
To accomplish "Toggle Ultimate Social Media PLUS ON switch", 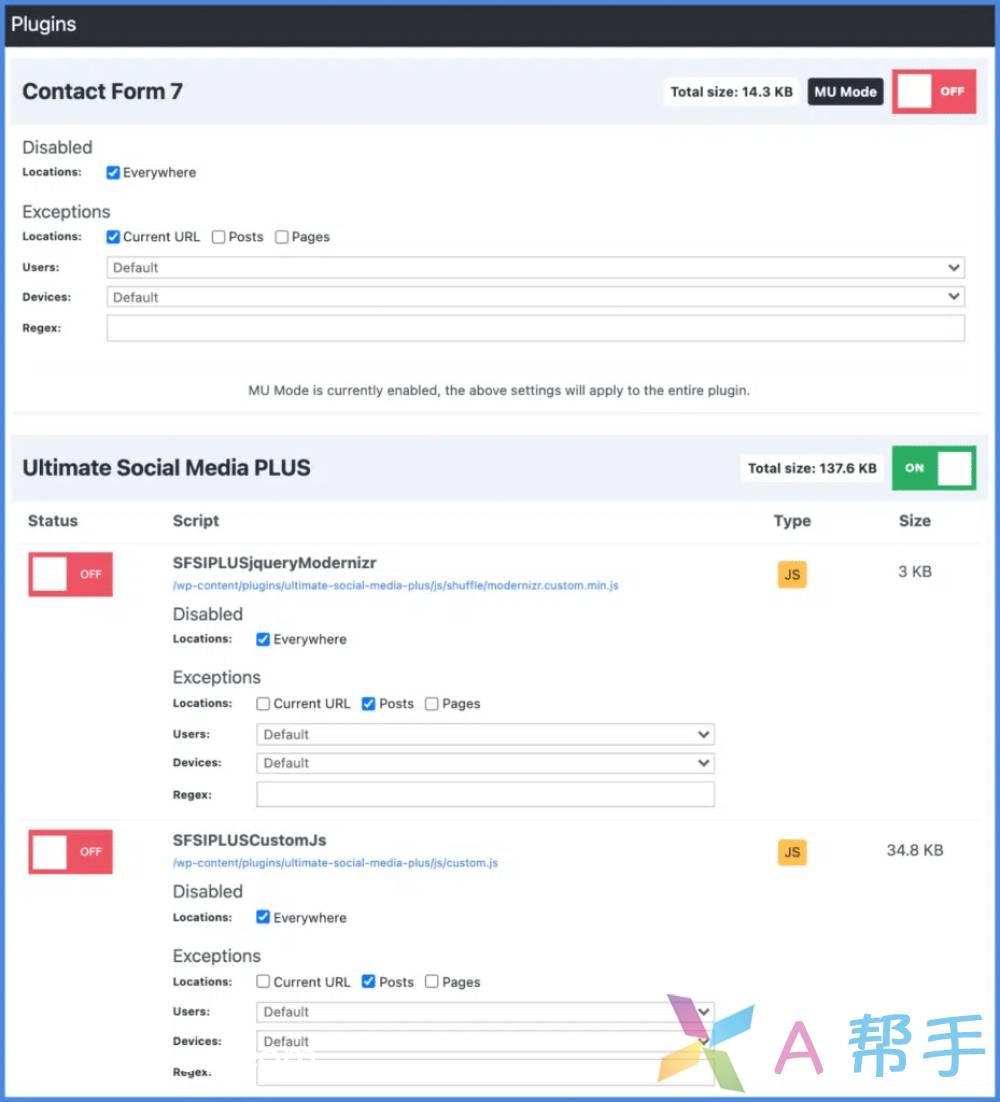I will 934,468.
